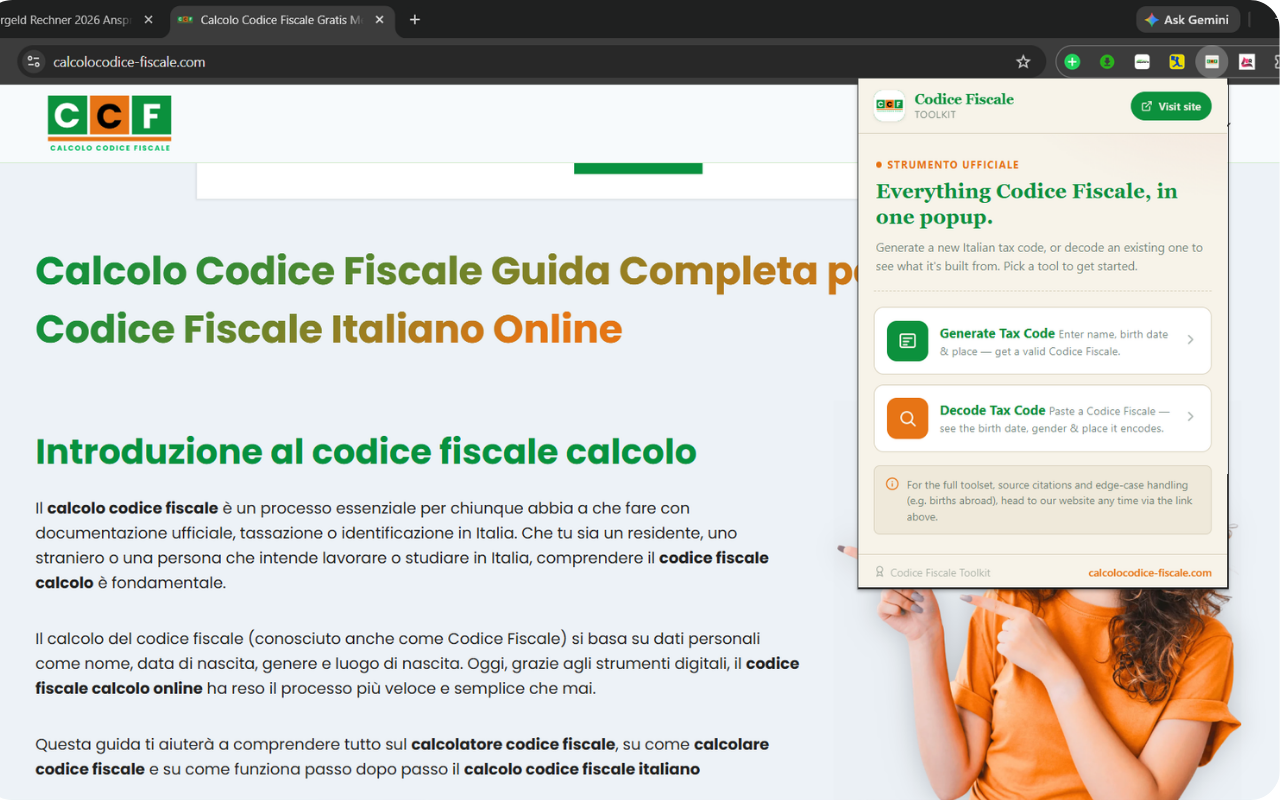The height and width of the screenshot is (800, 1280).
Task: Bookmark this page with the star icon
Action: click(1023, 62)
